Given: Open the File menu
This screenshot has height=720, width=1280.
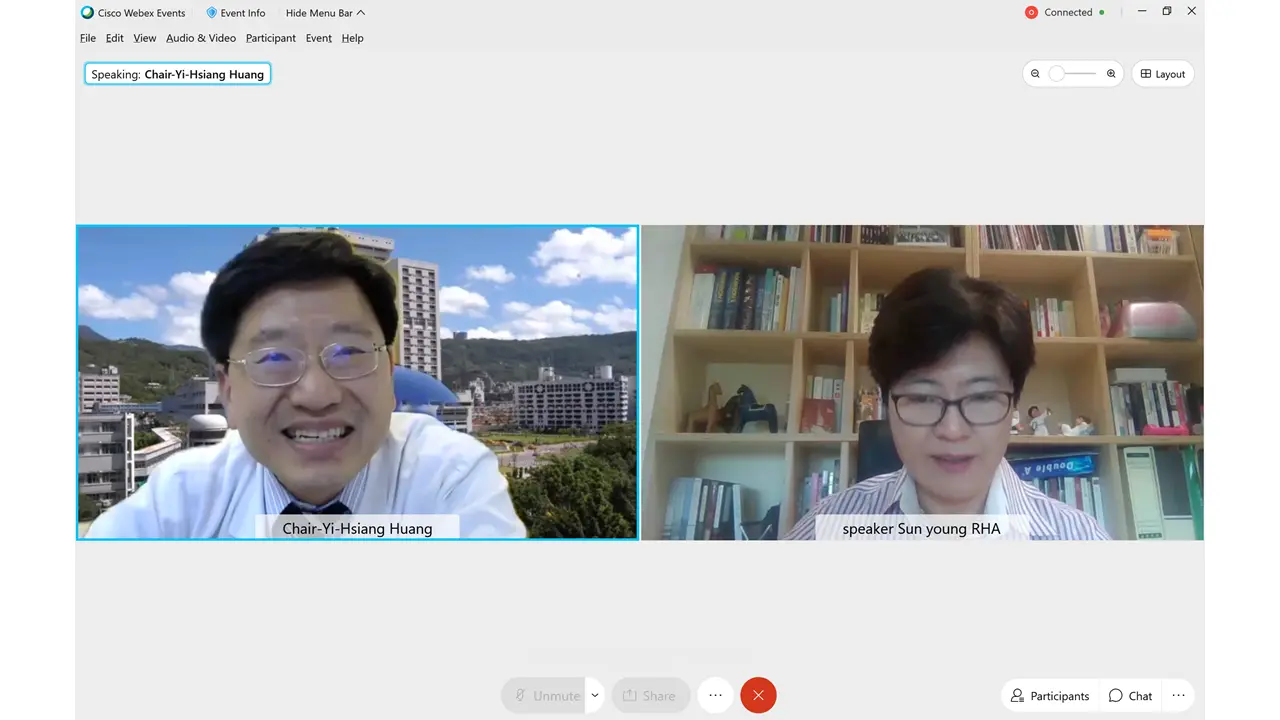Looking at the screenshot, I should 88,38.
